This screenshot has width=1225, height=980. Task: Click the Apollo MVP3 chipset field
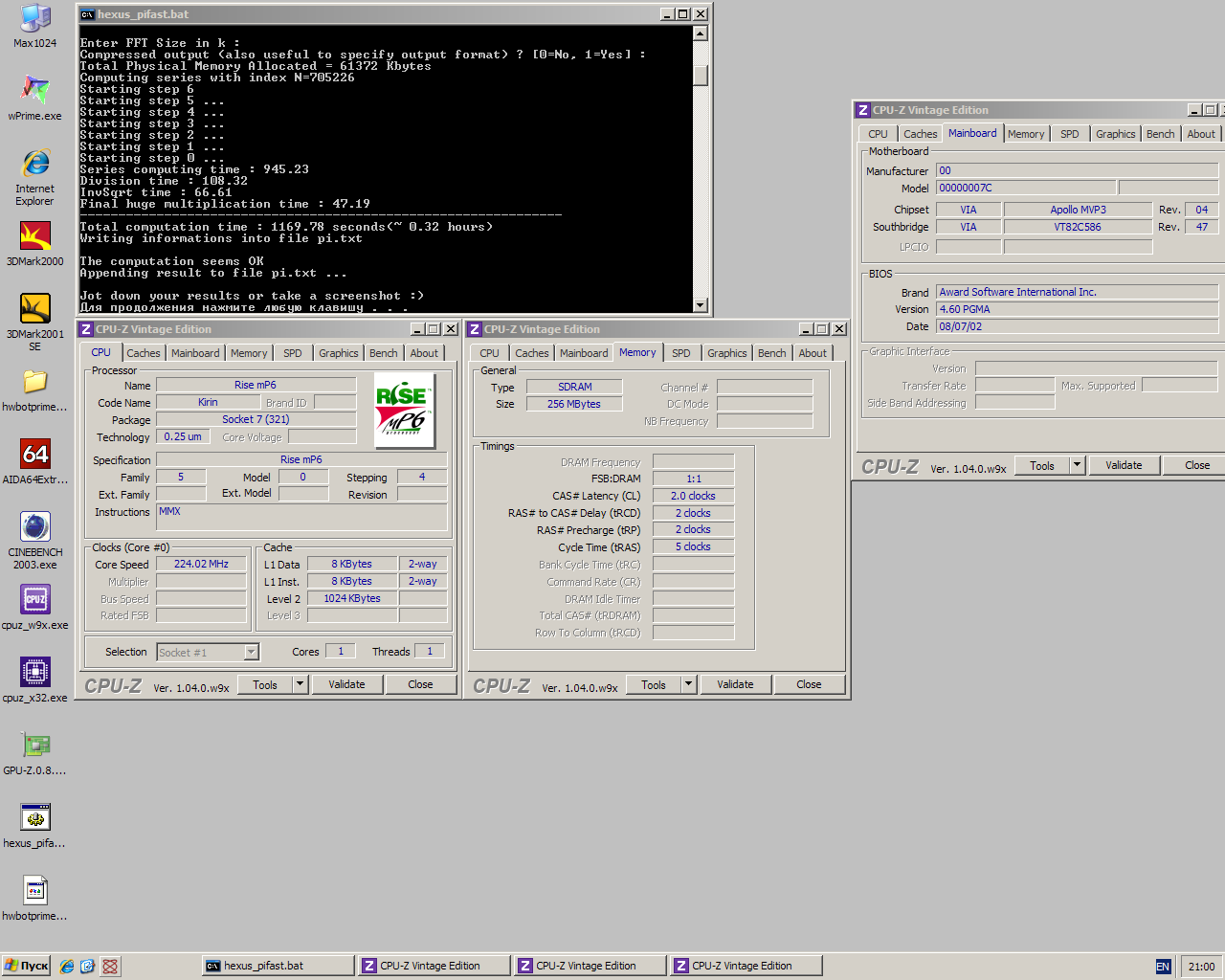coord(1078,210)
